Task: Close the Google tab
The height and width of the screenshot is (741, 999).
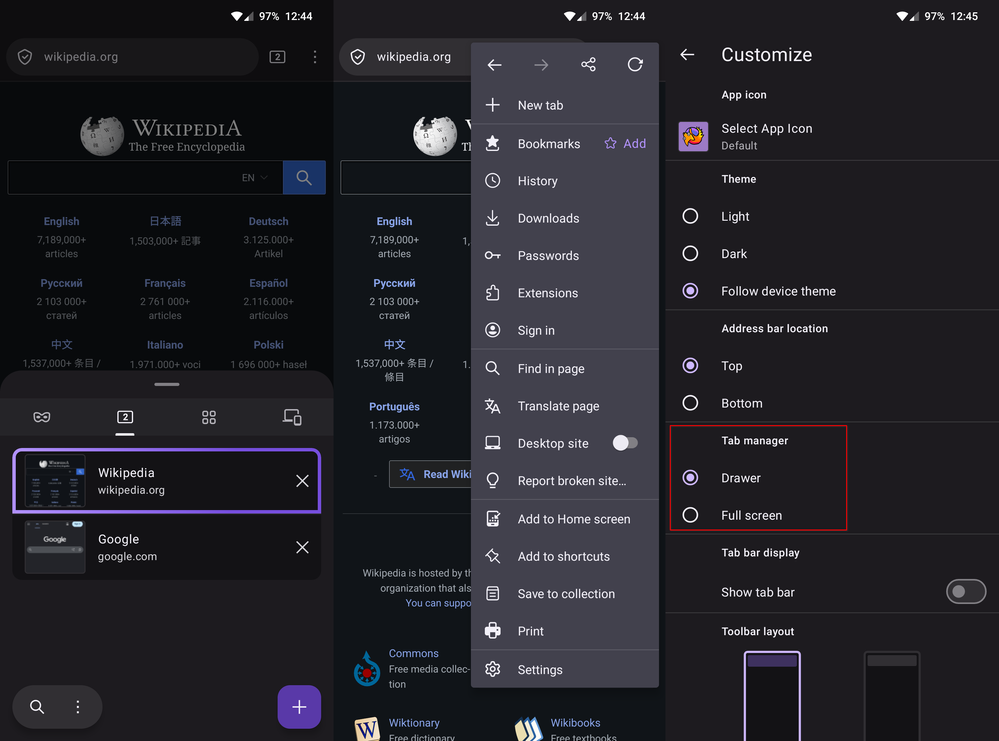Action: [x=302, y=547]
